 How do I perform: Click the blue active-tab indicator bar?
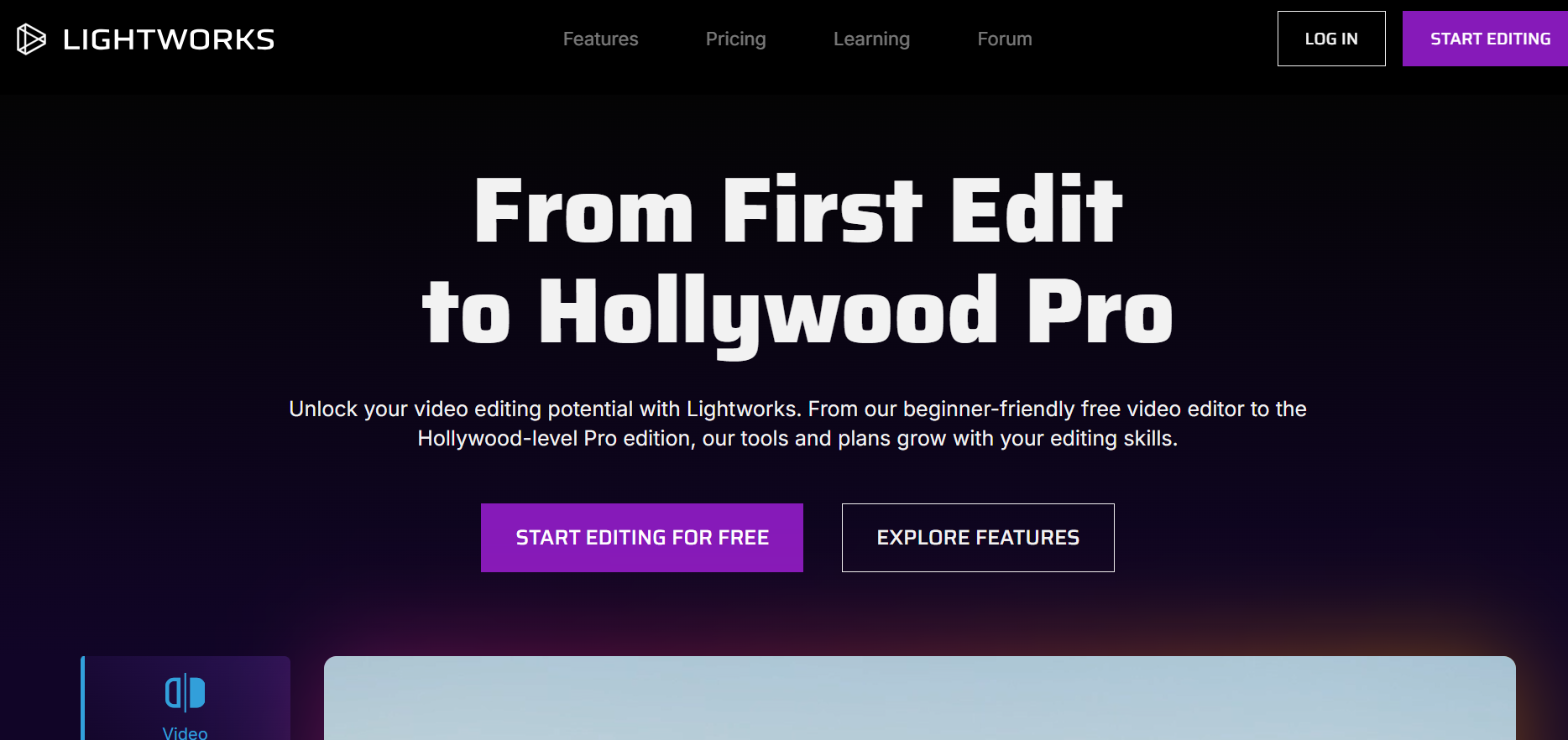click(x=82, y=698)
